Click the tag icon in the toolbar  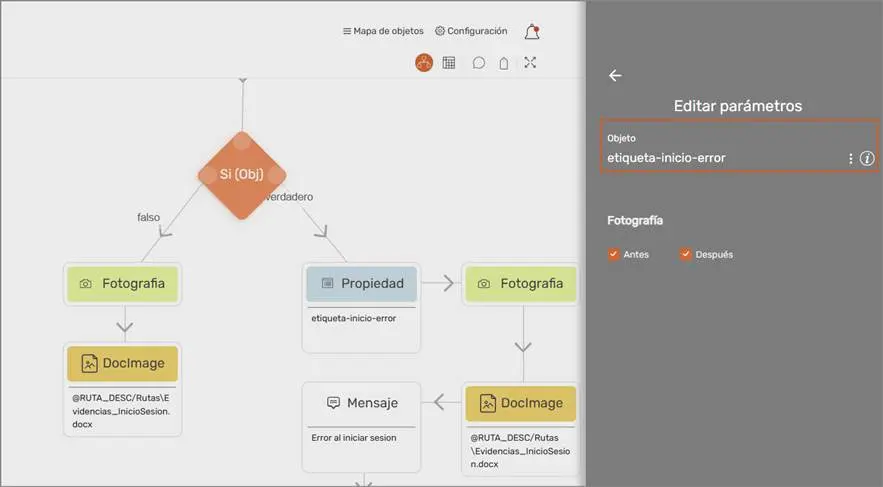click(x=504, y=63)
